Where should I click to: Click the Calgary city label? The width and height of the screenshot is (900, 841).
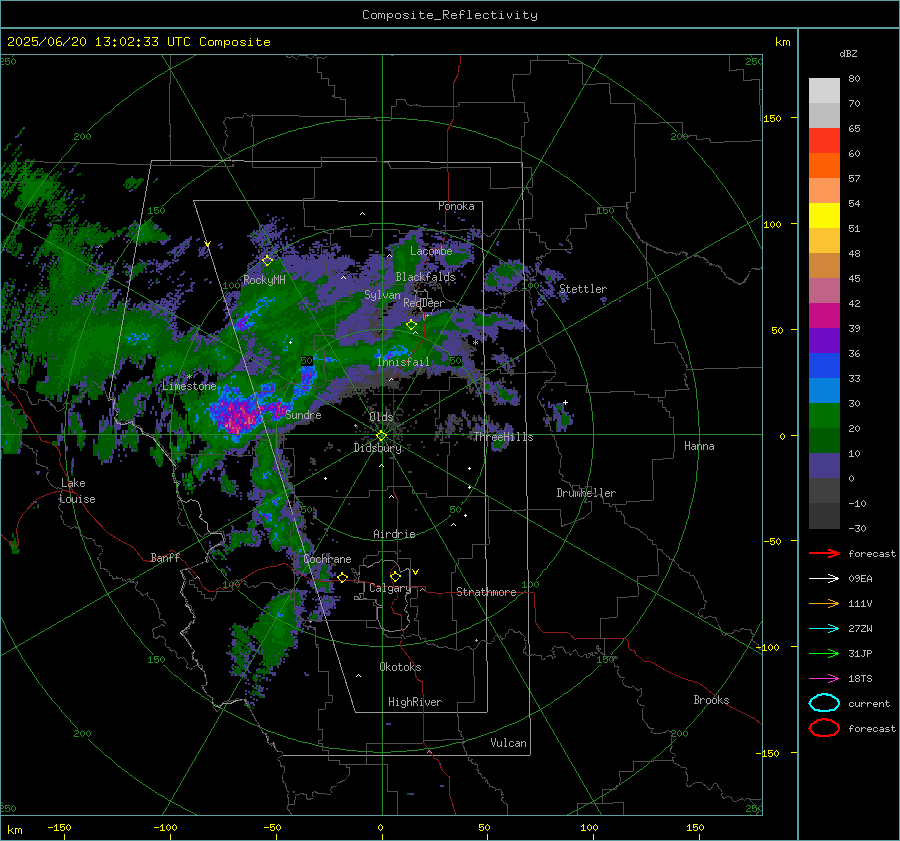point(390,588)
